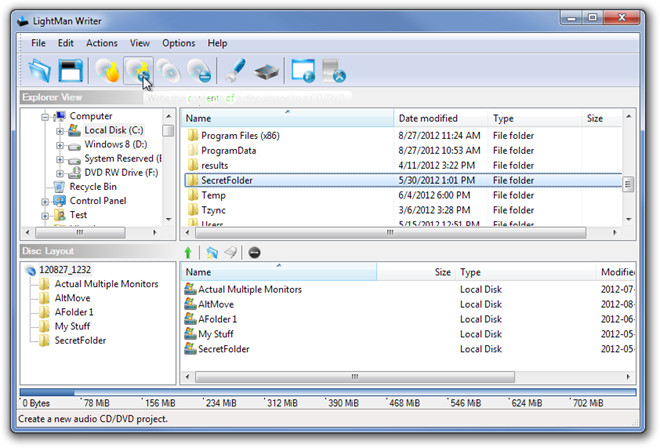Click the DVD RW Drive (F:) icon
The height and width of the screenshot is (448, 660).
(x=75, y=172)
